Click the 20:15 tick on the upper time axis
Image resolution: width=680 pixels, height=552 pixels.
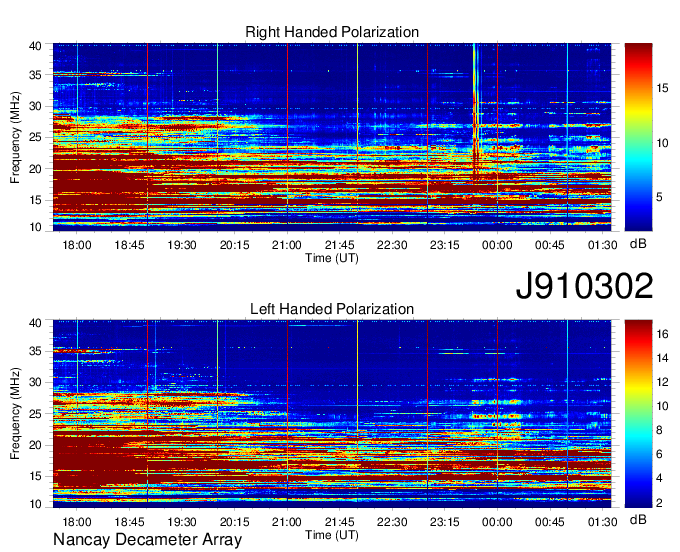coord(234,245)
